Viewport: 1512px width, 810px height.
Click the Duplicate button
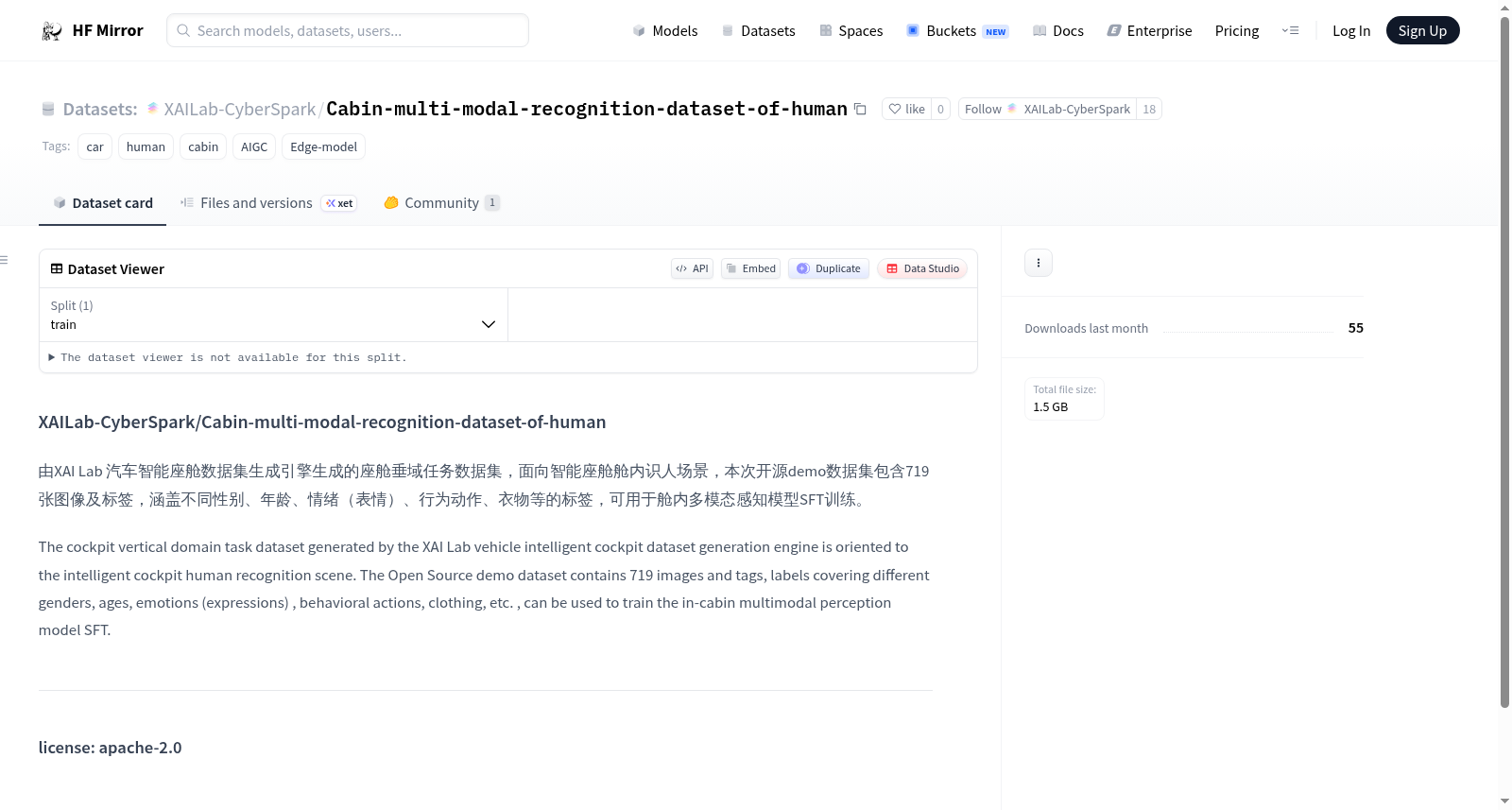click(x=829, y=268)
